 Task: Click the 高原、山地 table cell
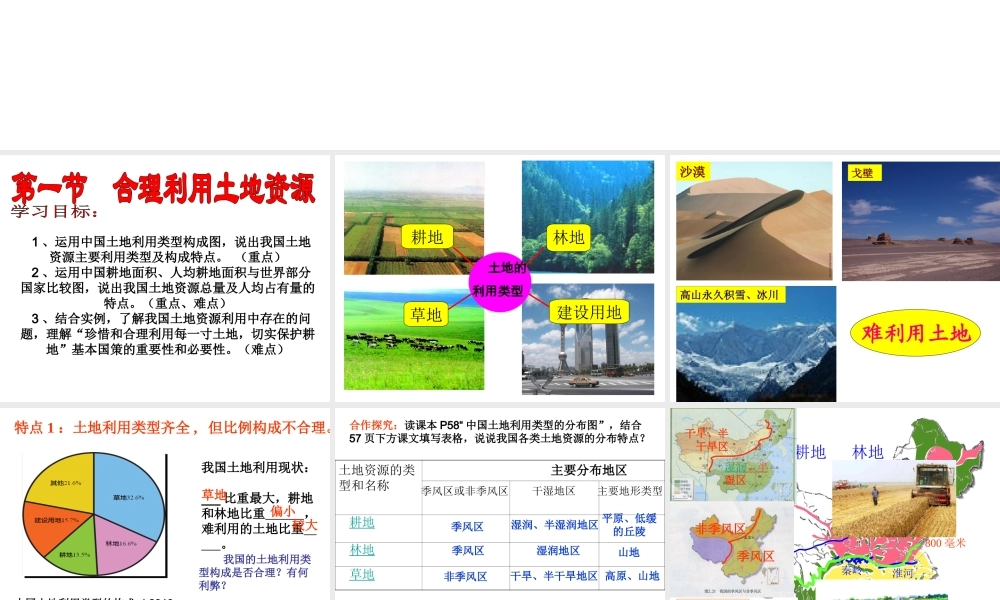632,576
